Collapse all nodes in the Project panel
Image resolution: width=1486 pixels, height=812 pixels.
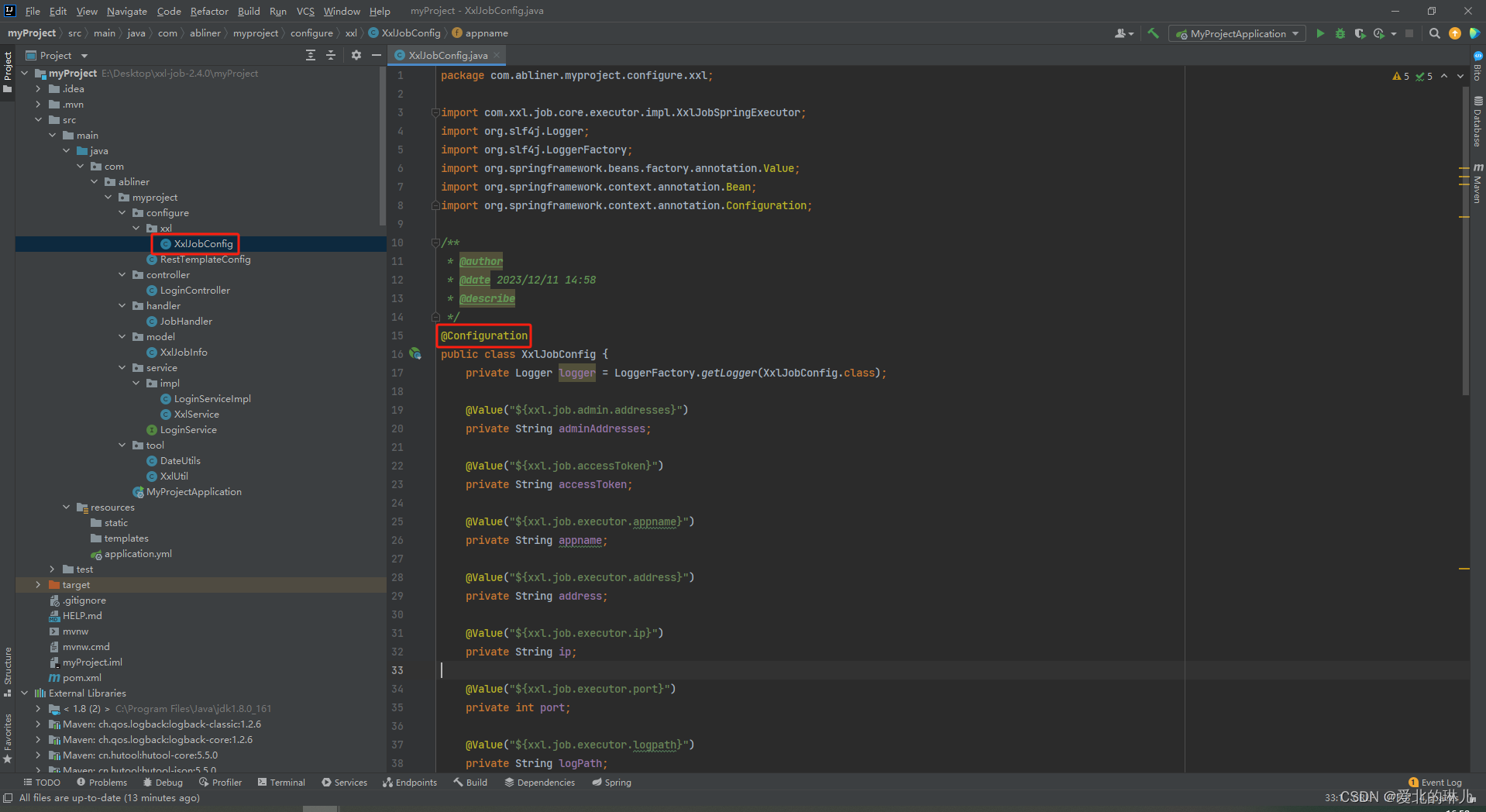[331, 55]
